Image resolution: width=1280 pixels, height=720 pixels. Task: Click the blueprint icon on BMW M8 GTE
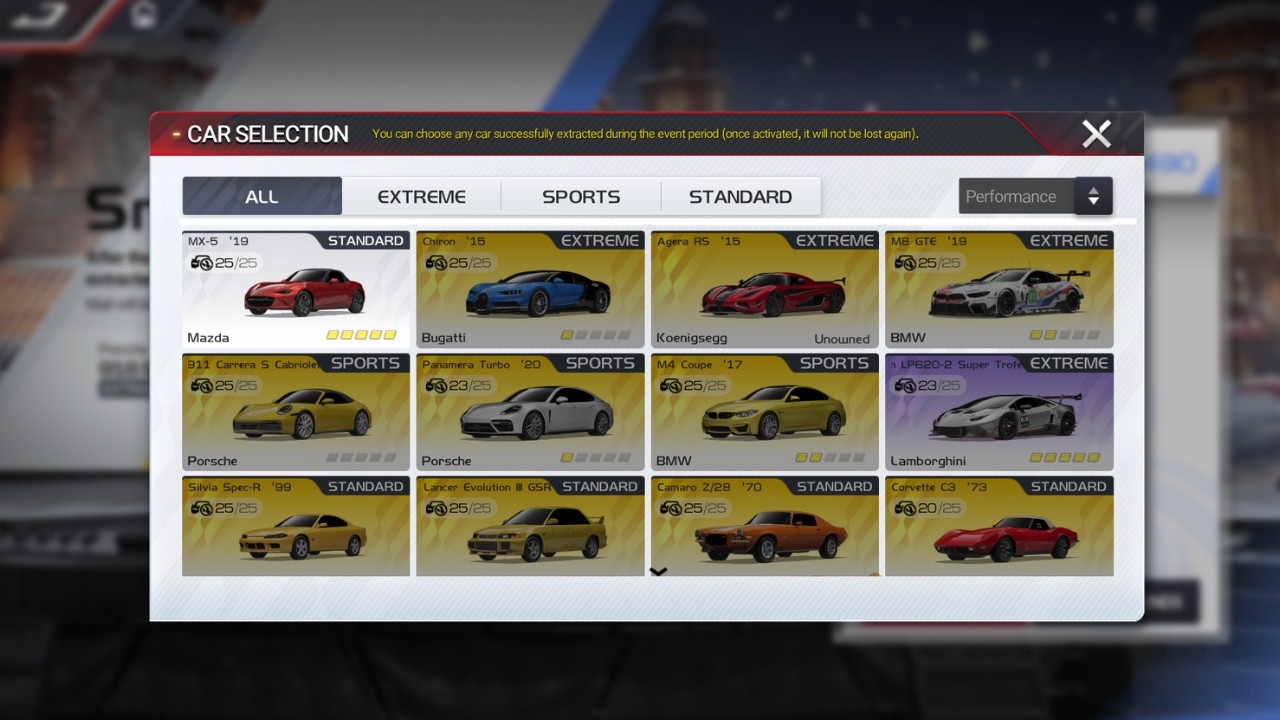(x=905, y=263)
